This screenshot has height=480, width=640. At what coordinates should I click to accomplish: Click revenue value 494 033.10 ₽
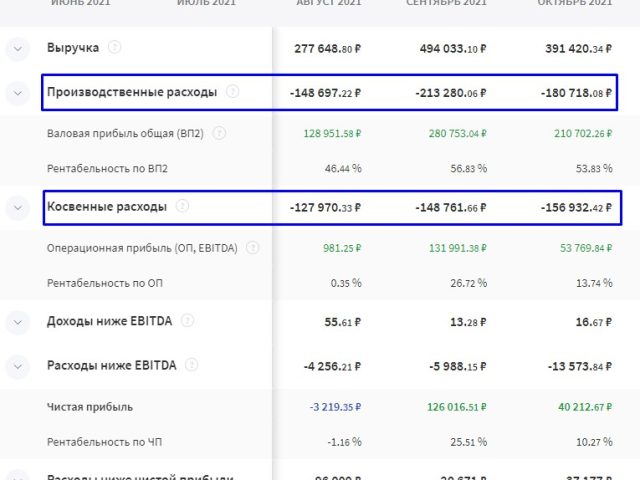[x=453, y=49]
